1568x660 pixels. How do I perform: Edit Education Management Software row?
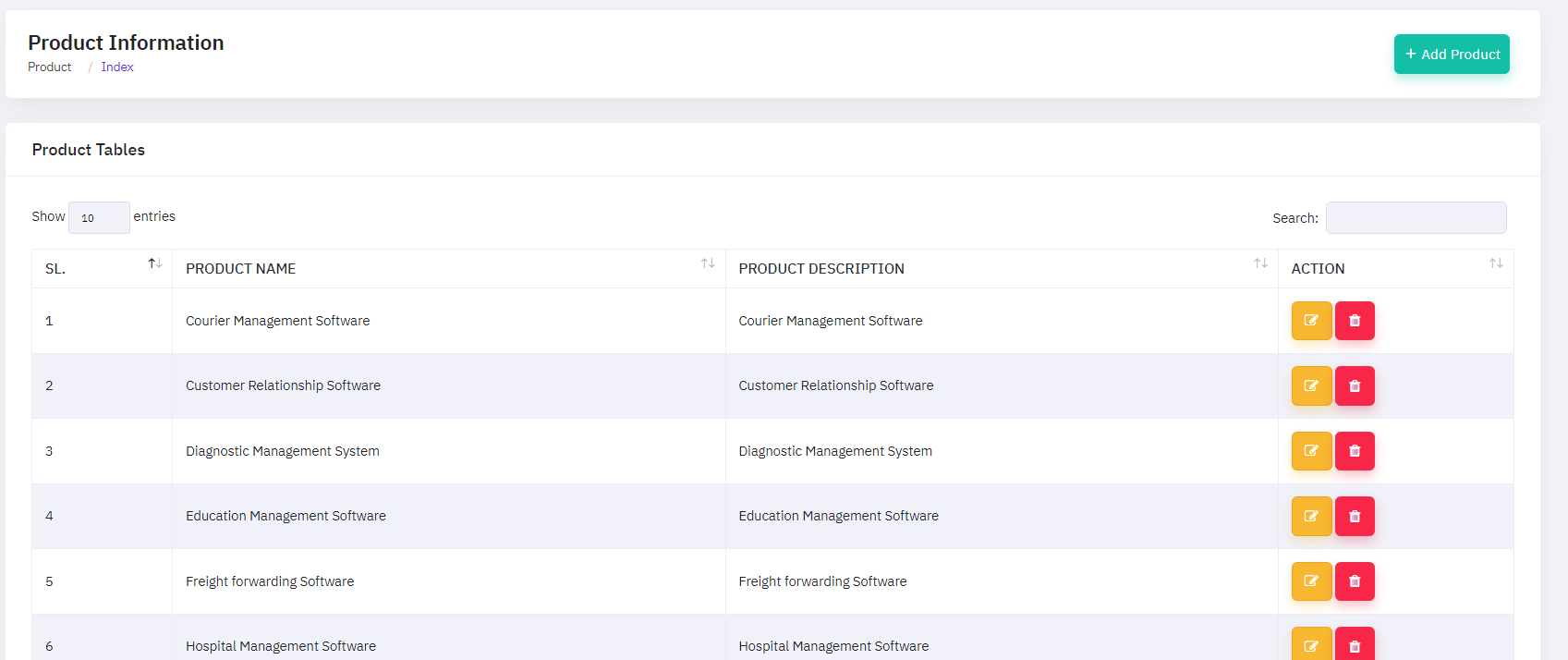pyautogui.click(x=1310, y=517)
